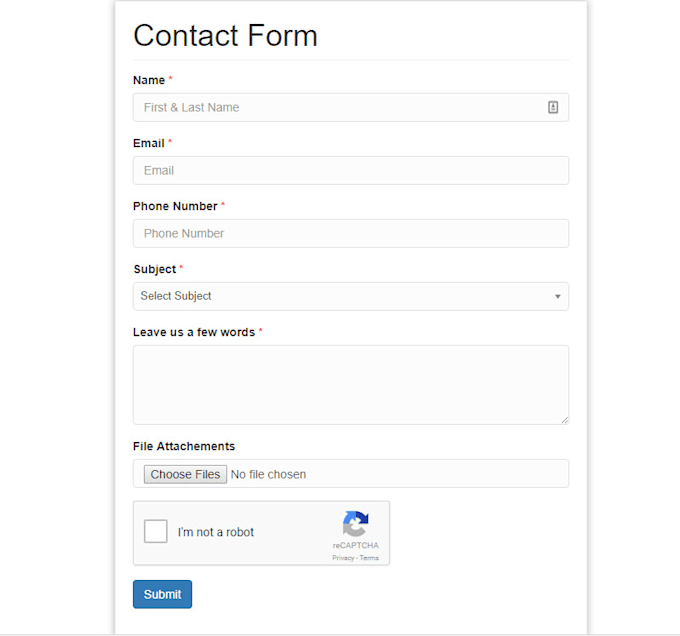Click the "No file chosen" text
The image size is (680, 636).
click(268, 474)
